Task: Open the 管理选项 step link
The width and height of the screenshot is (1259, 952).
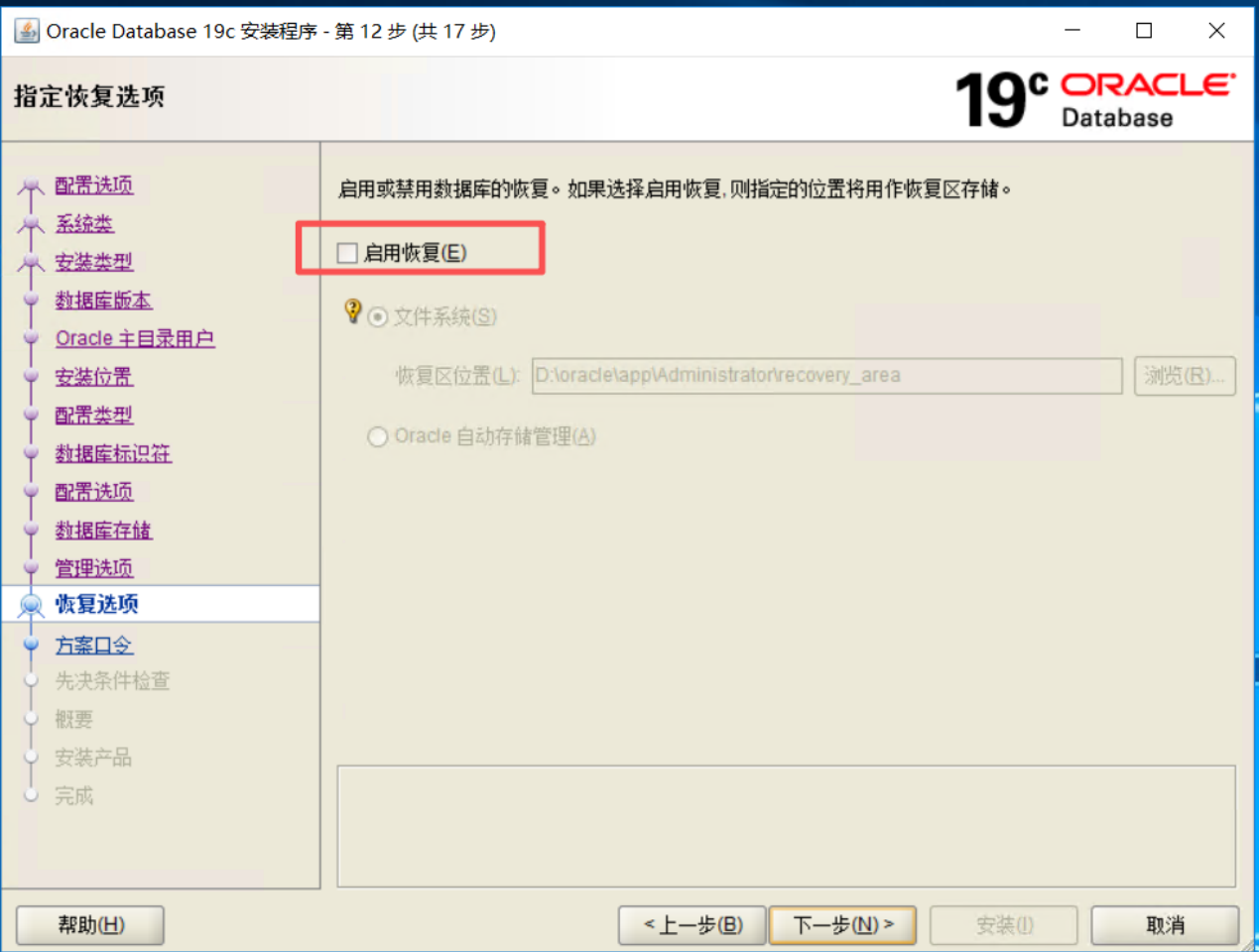Action: click(x=94, y=567)
